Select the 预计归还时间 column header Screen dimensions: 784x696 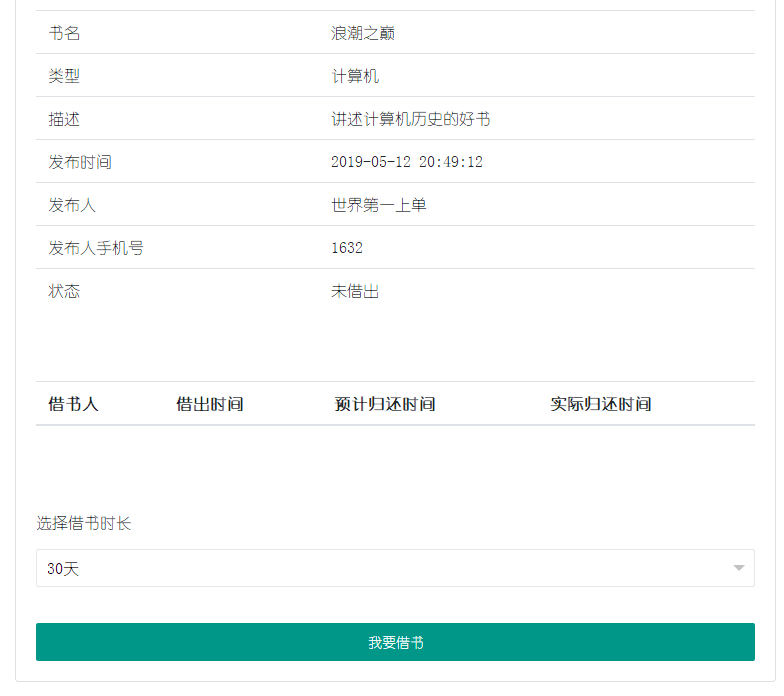click(x=384, y=405)
